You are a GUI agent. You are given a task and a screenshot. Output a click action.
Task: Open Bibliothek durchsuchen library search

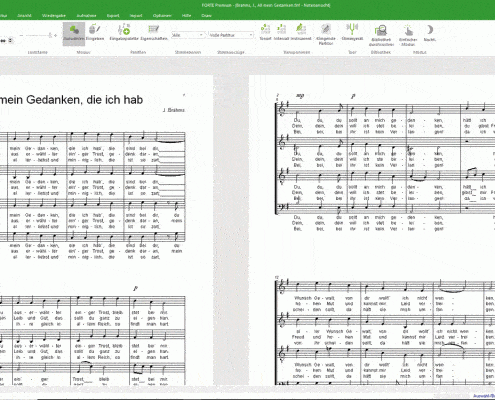pos(381,35)
